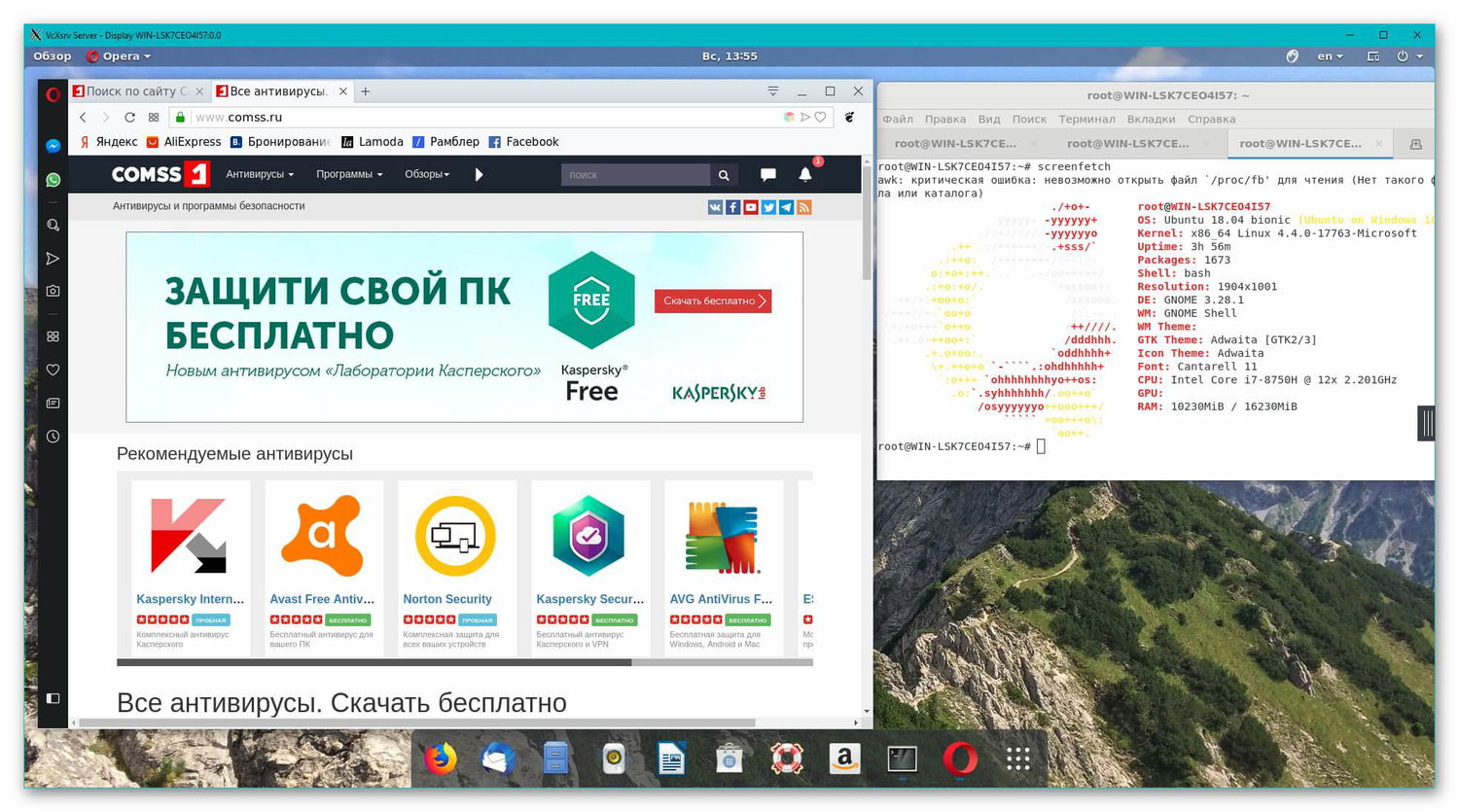
Task: Open a new tab in Opera
Action: click(x=366, y=91)
